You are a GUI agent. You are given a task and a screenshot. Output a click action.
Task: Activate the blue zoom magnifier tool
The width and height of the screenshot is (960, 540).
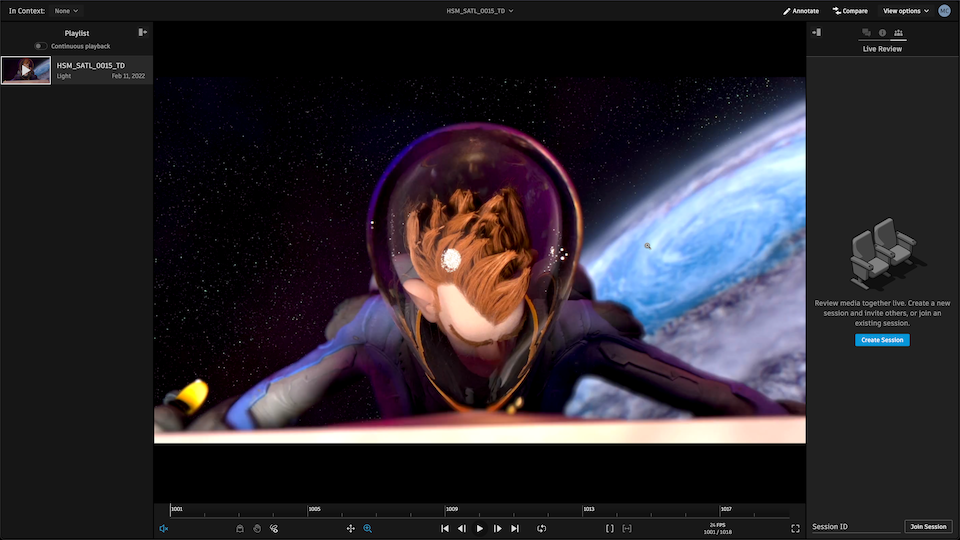367,528
